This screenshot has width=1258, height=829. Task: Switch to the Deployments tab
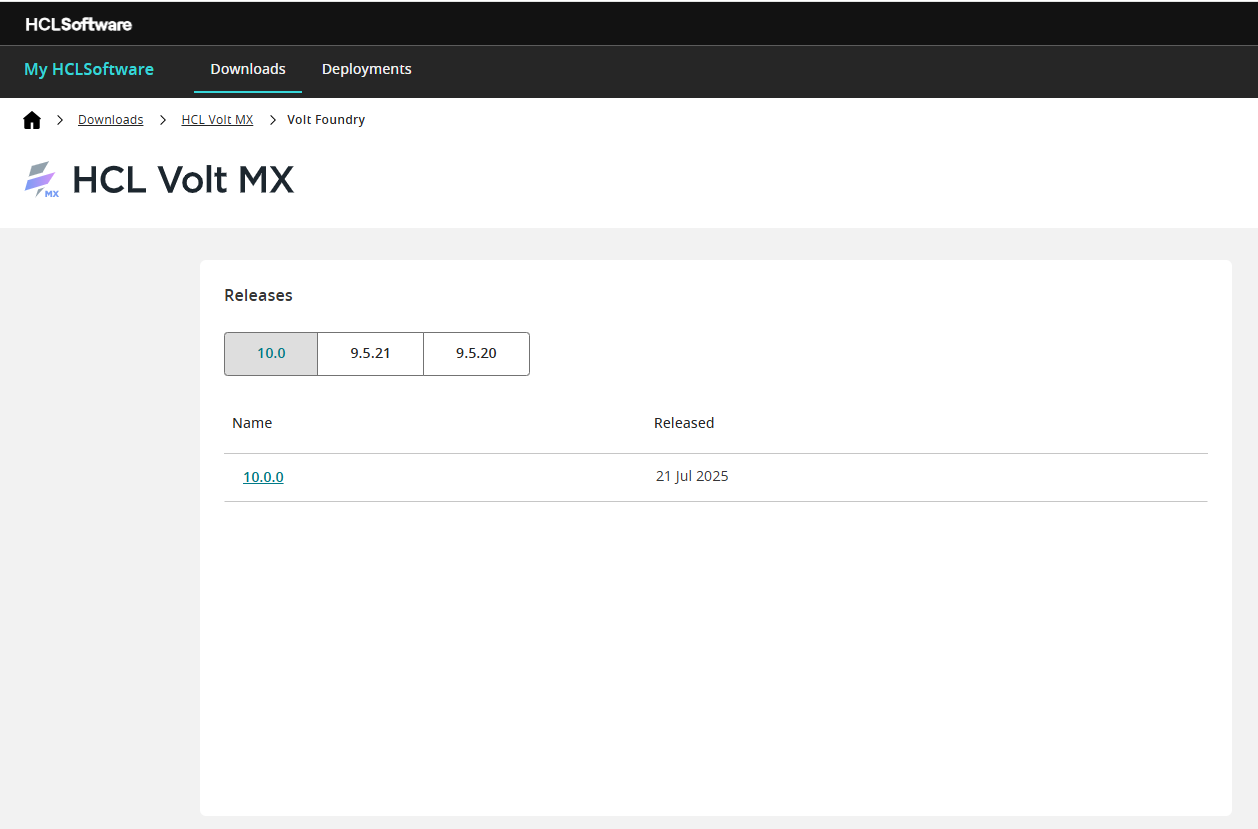click(367, 69)
